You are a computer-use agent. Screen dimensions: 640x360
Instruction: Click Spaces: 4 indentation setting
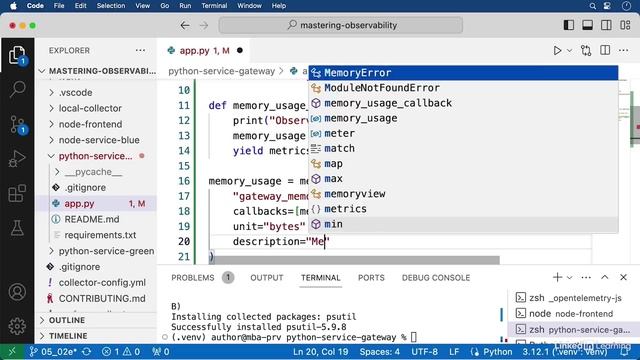click(x=380, y=352)
